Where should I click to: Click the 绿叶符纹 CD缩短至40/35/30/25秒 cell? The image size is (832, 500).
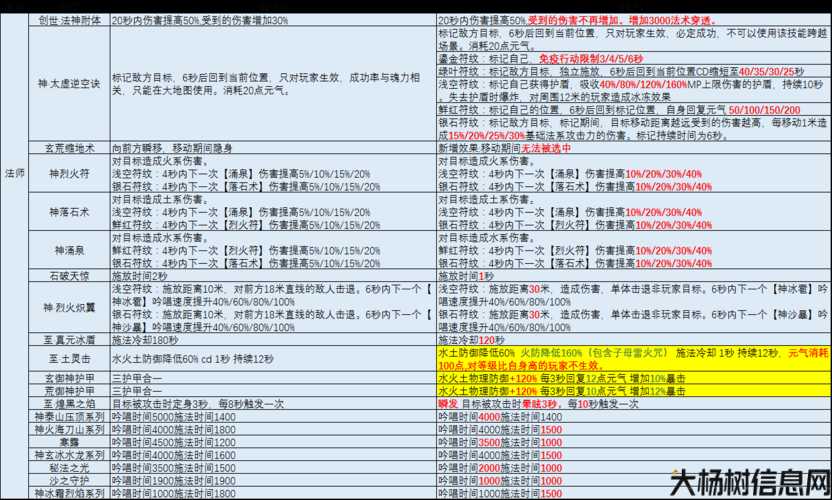(x=634, y=71)
